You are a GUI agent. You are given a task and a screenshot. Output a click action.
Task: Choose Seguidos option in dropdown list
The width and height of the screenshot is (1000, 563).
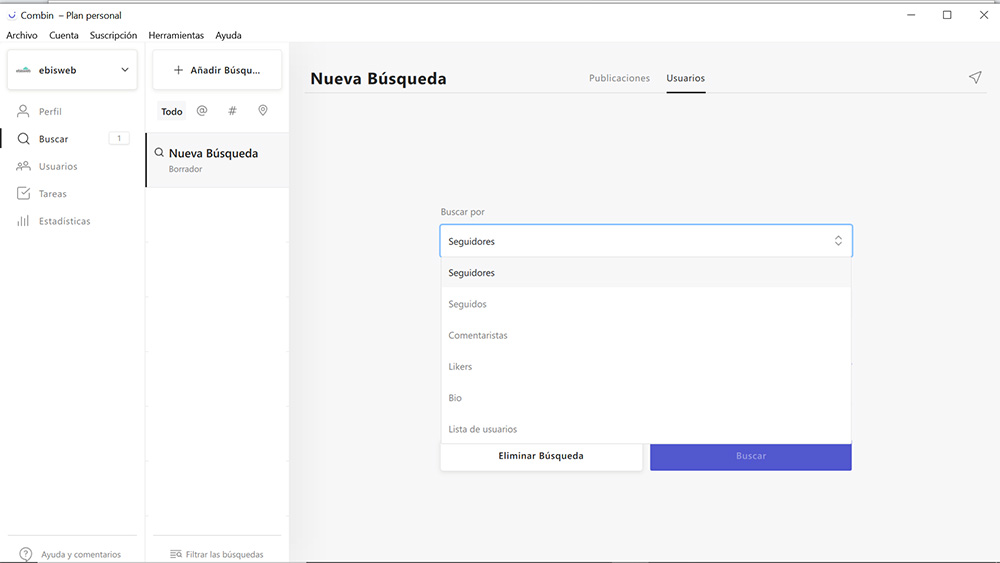[646, 304]
